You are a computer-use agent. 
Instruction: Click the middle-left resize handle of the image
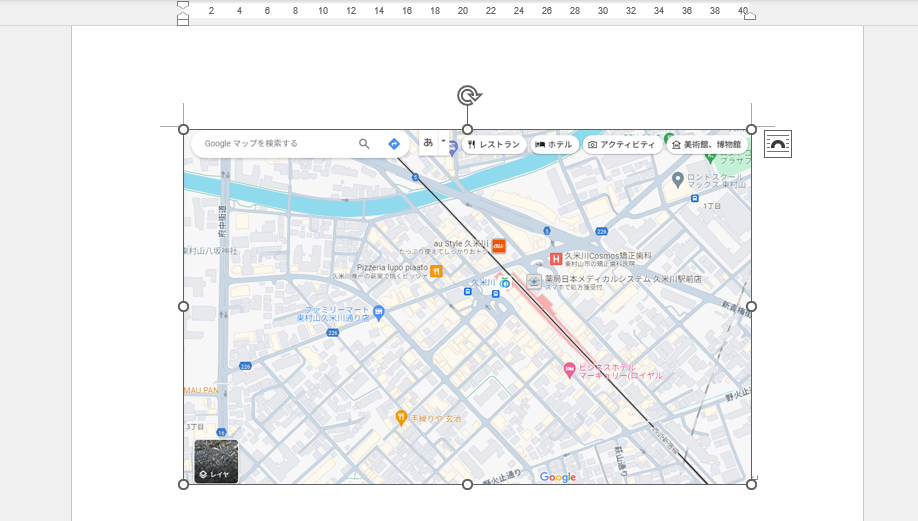click(x=183, y=307)
